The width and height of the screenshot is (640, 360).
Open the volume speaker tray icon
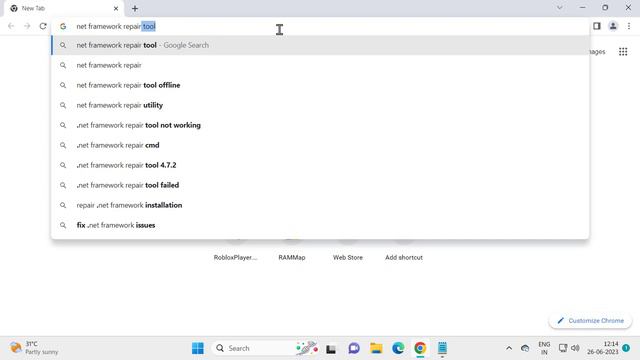click(x=576, y=348)
